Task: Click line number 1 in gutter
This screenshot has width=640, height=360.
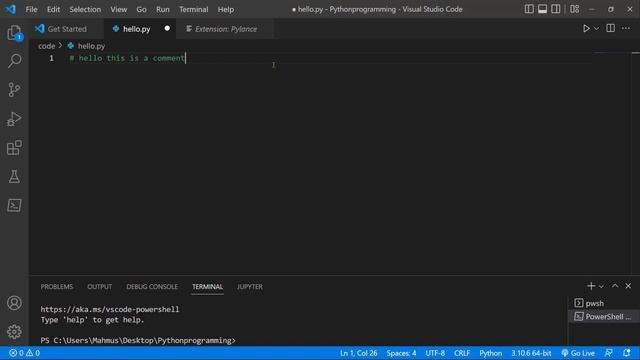Action: (x=51, y=58)
